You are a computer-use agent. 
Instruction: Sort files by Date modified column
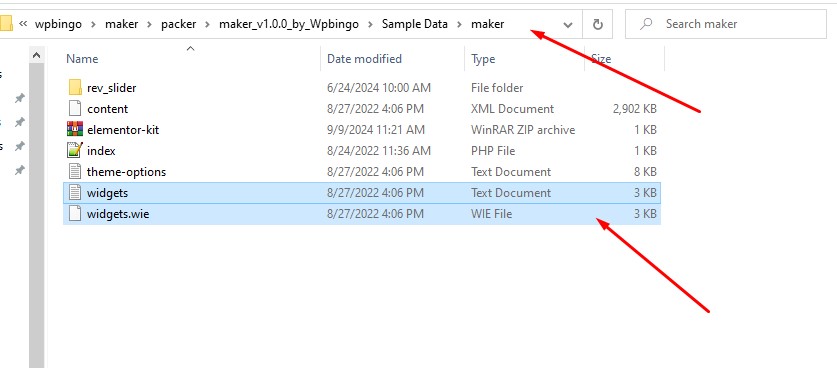pyautogui.click(x=364, y=59)
